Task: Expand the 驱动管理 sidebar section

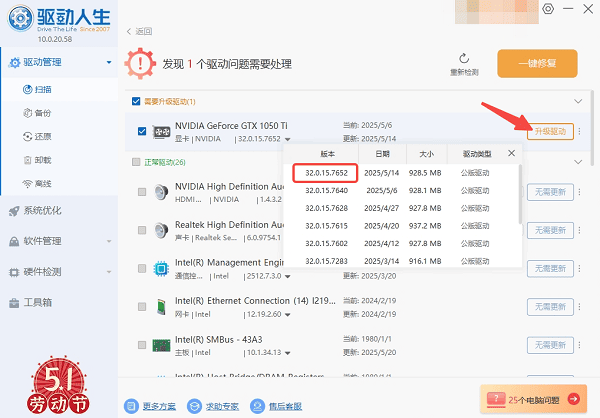Action: pos(109,62)
